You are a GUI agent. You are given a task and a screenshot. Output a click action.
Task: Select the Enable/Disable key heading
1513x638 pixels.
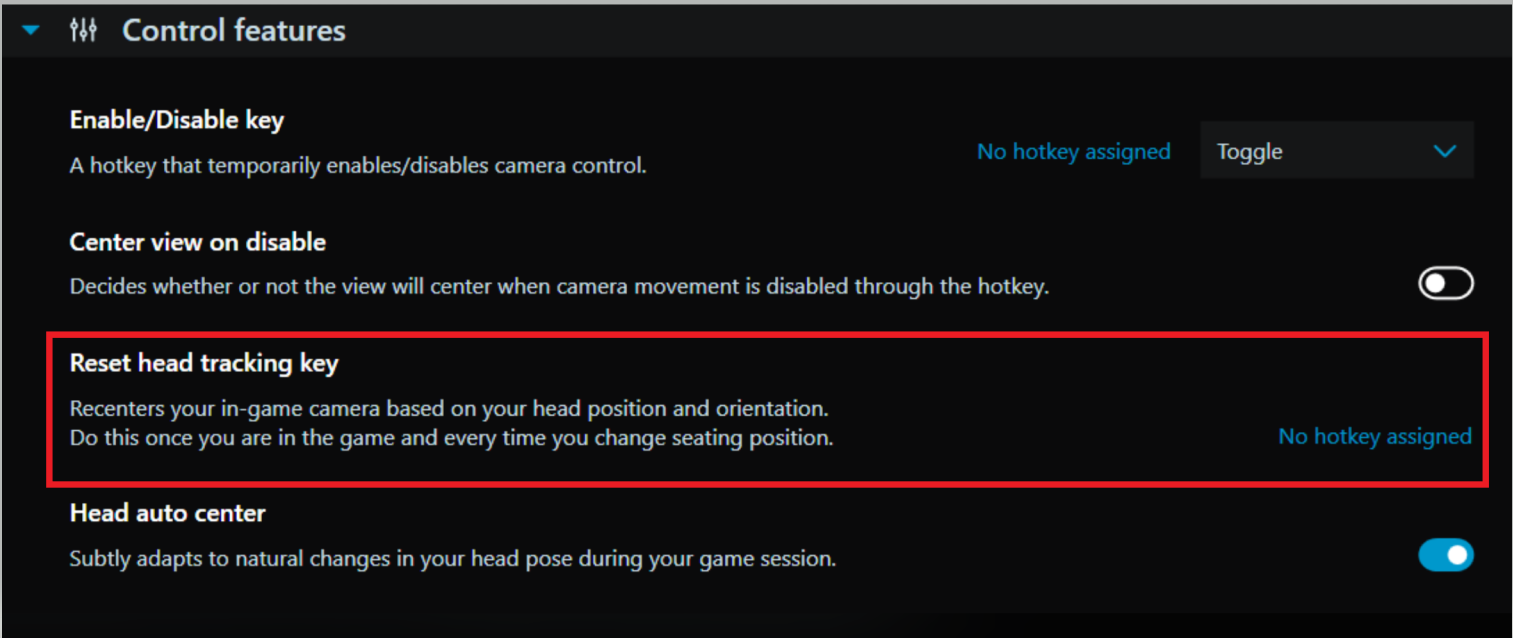[177, 121]
